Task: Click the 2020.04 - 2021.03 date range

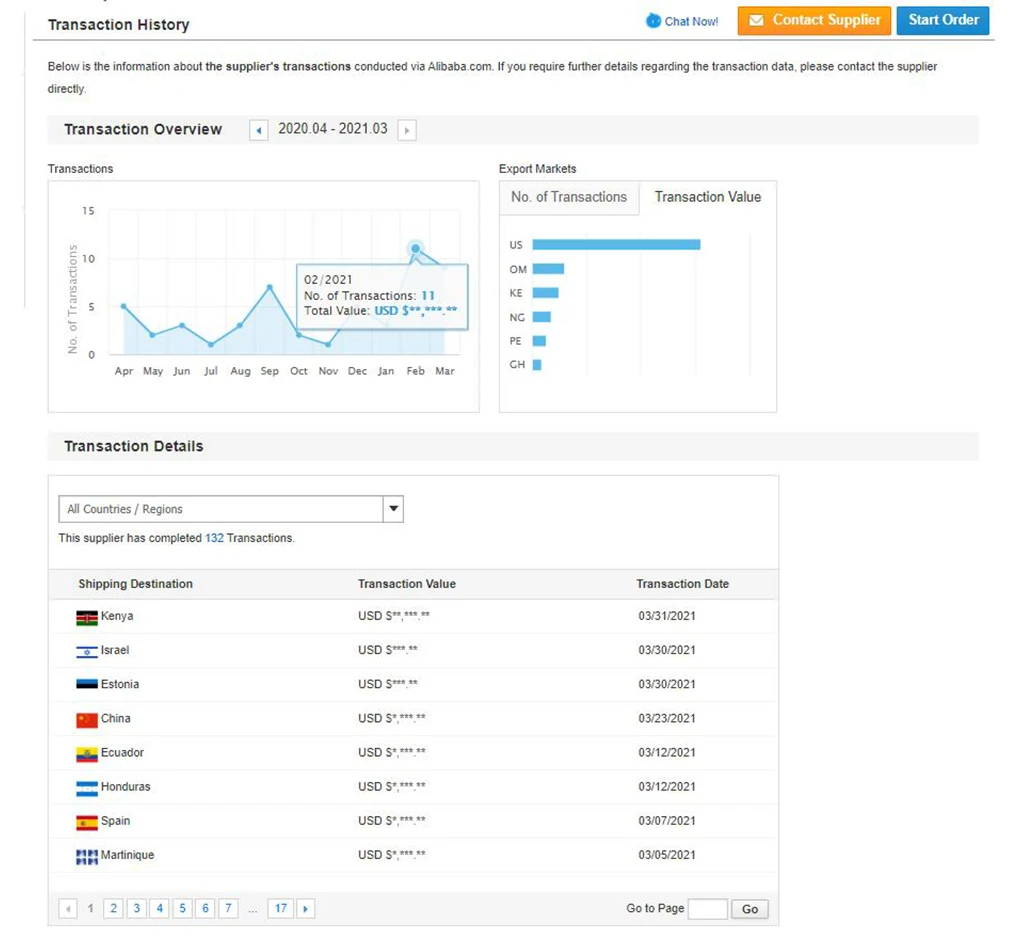Action: [x=333, y=129]
